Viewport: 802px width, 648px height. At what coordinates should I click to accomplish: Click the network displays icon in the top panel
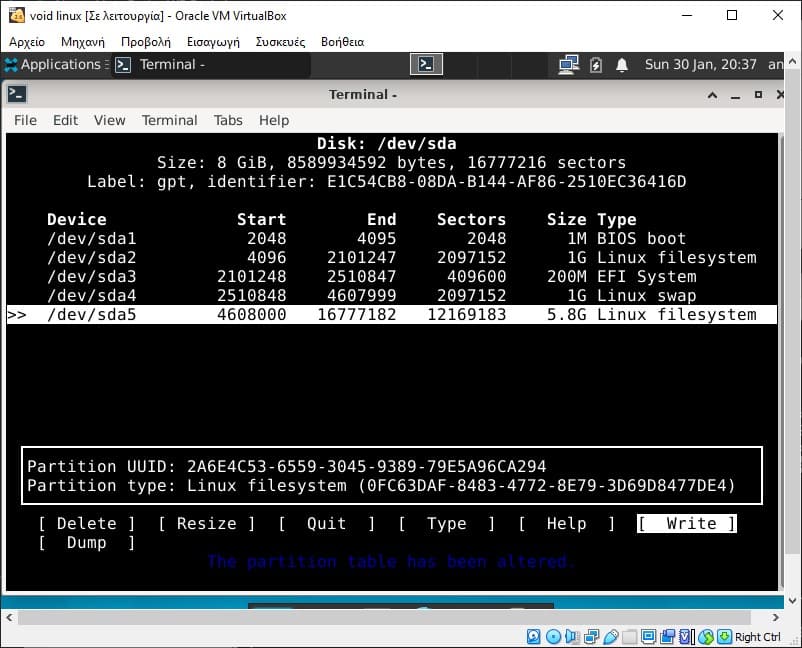(568, 63)
